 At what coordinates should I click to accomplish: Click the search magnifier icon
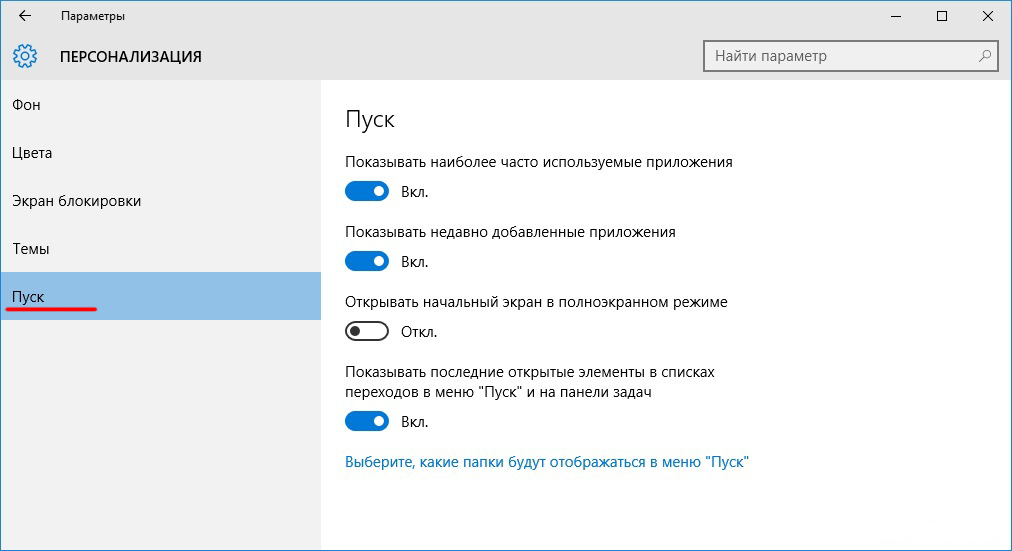(x=985, y=56)
